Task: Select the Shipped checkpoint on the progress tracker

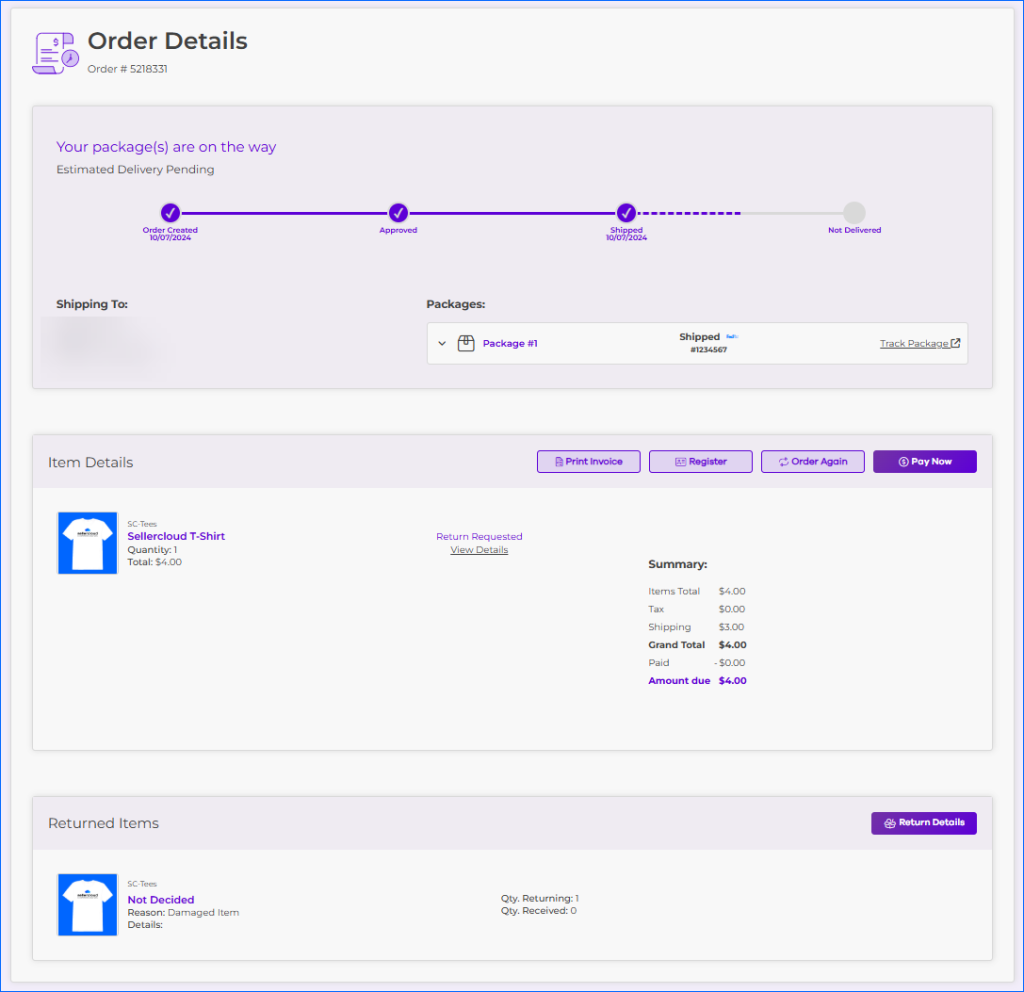Action: coord(626,213)
